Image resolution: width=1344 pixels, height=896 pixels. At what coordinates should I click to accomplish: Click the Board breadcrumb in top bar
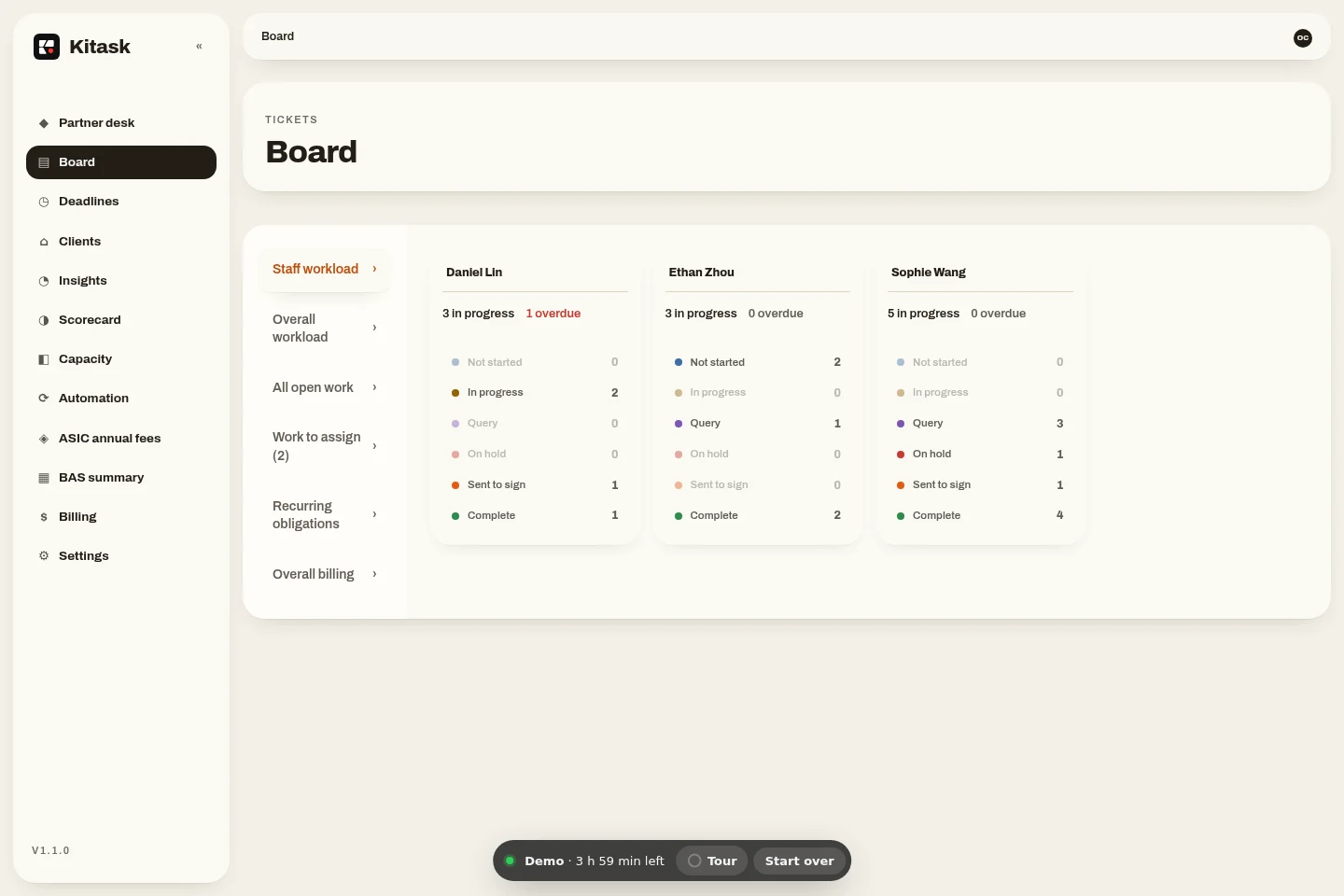tap(277, 36)
